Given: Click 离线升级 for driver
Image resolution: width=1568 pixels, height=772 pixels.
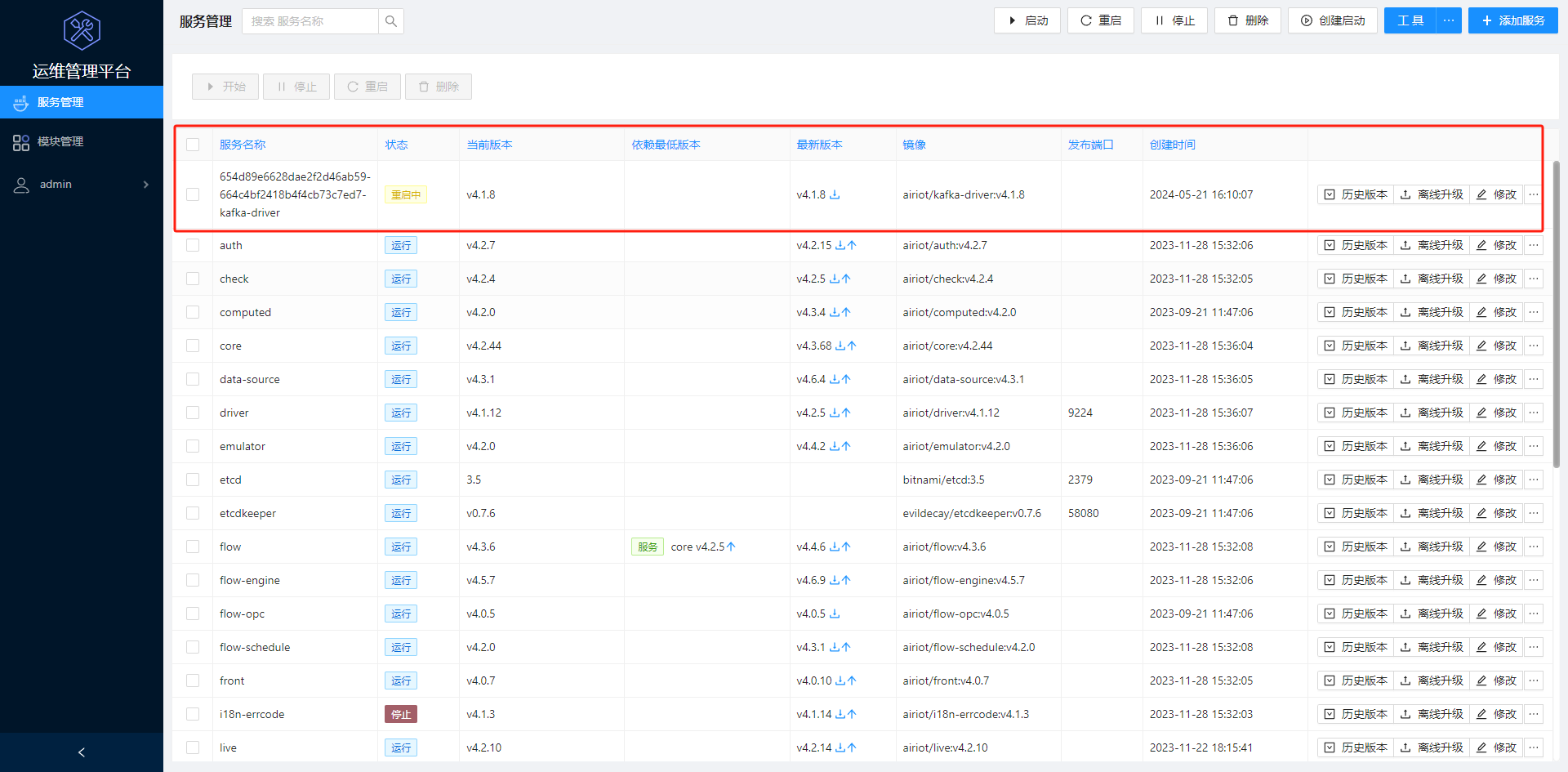Looking at the screenshot, I should [1432, 413].
